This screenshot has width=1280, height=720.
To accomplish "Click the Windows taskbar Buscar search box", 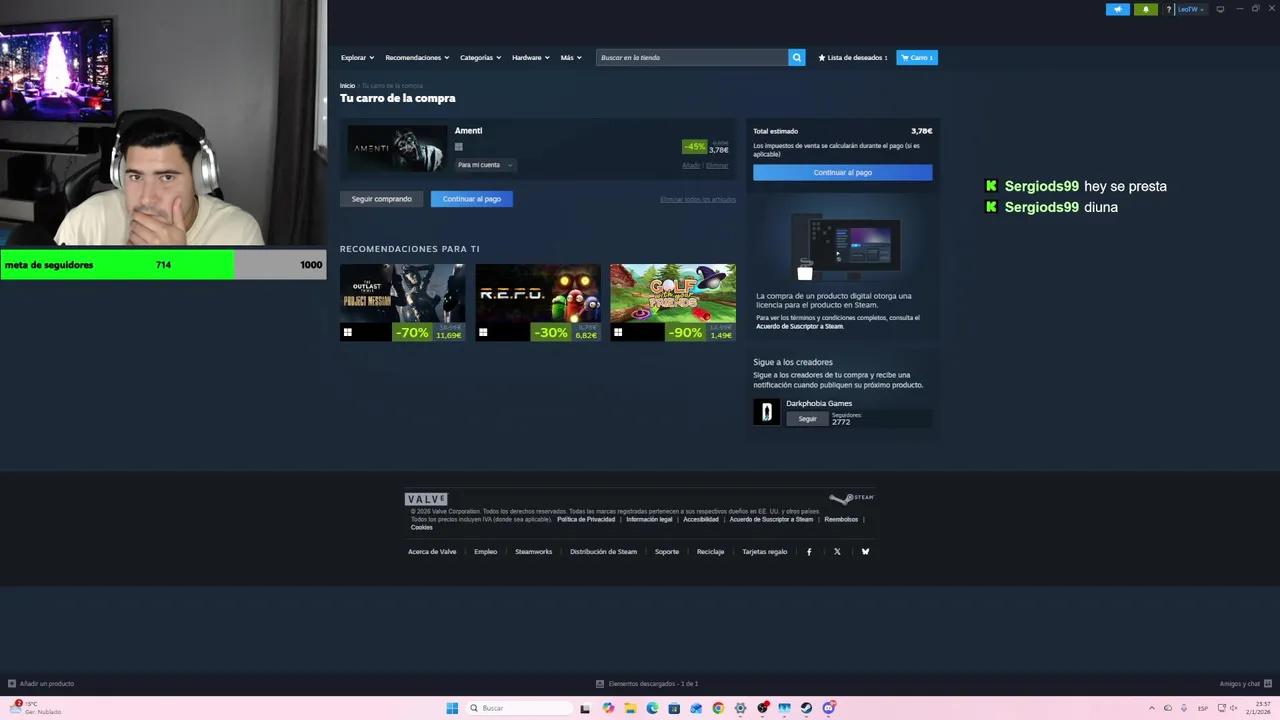I will tap(521, 708).
